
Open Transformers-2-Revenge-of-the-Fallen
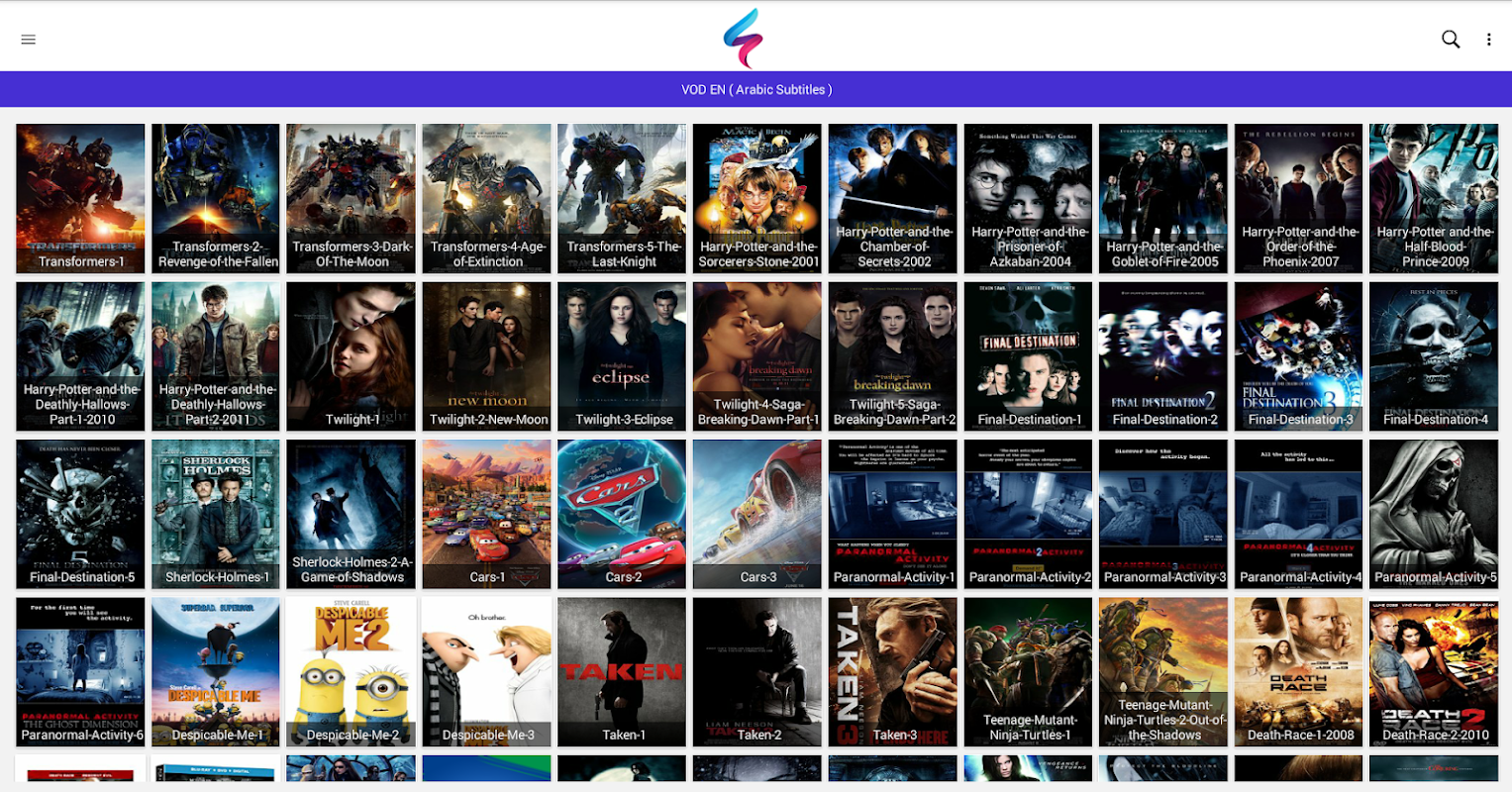(216, 198)
